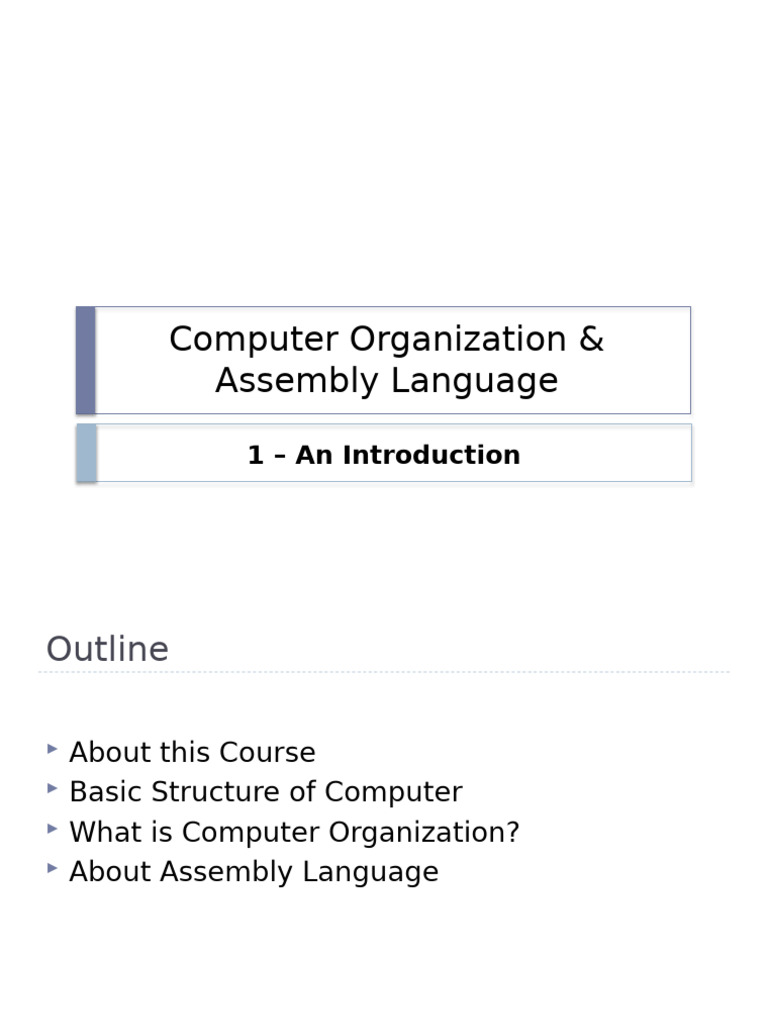Click the dark blue accent bar beside the title
Screen dimensions: 768x1024
click(x=86, y=360)
